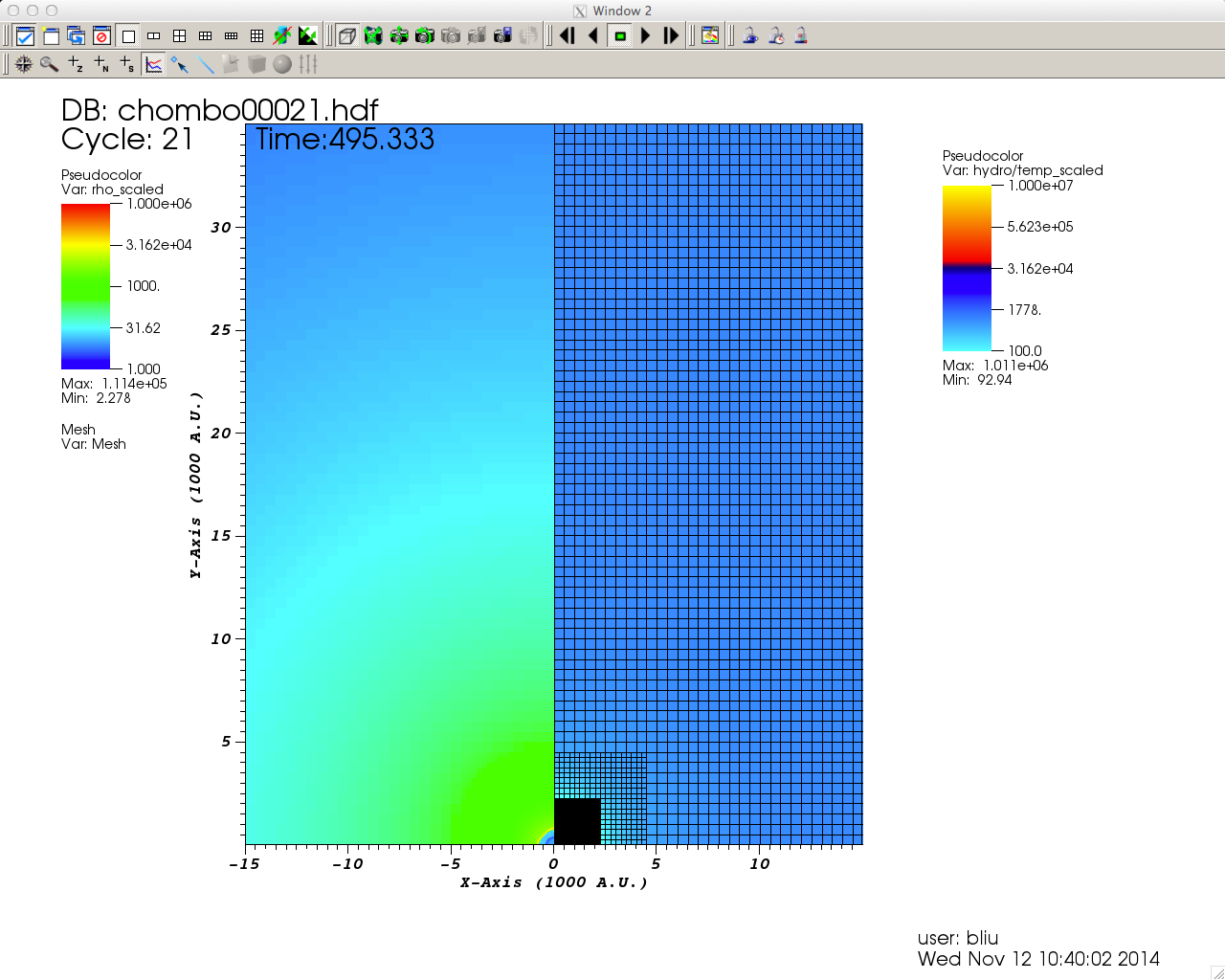Image resolution: width=1225 pixels, height=980 pixels.
Task: Click the rho_scaled rainbow color legend bar
Action: [86, 286]
